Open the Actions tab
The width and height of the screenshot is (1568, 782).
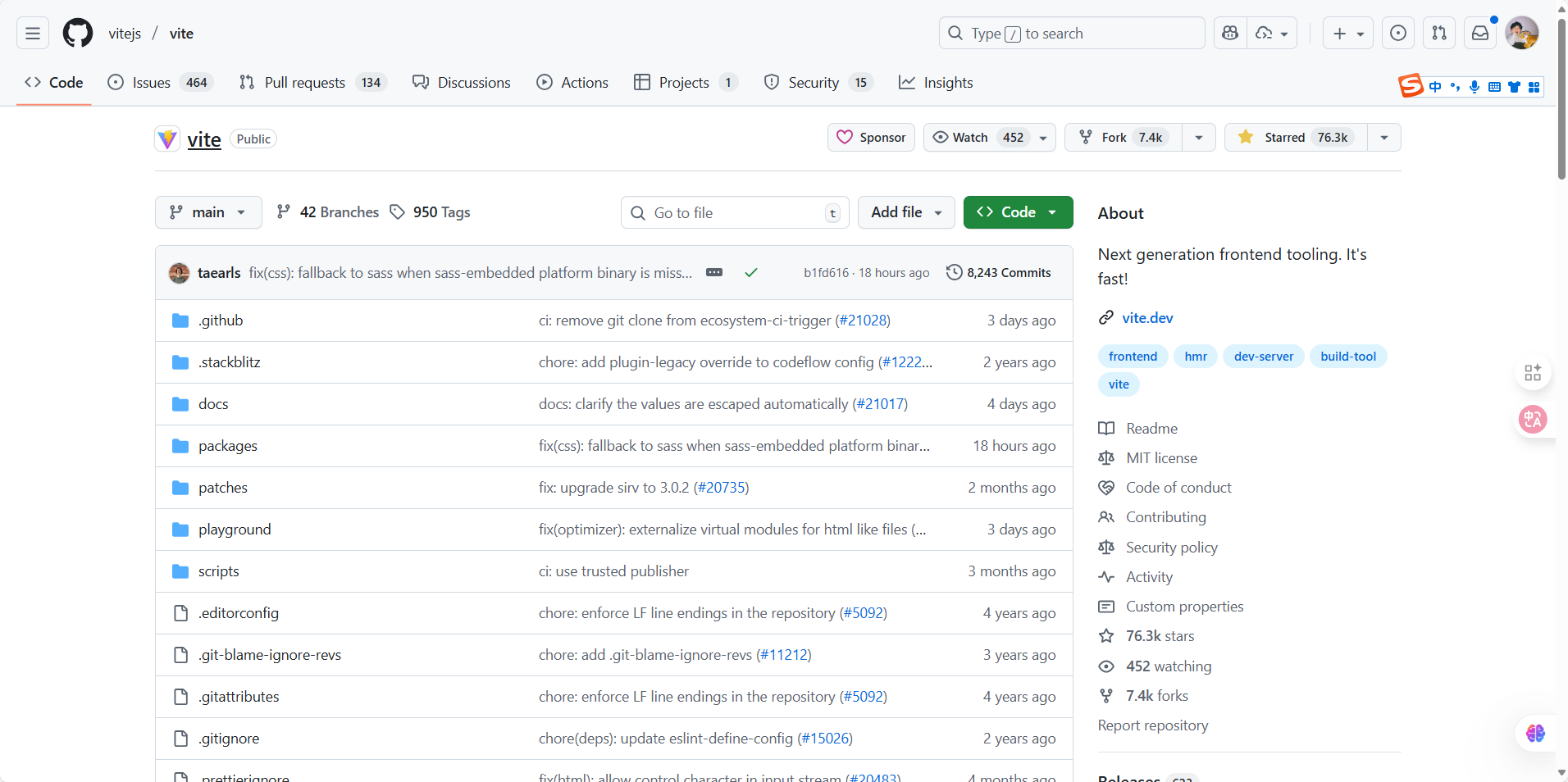point(572,83)
